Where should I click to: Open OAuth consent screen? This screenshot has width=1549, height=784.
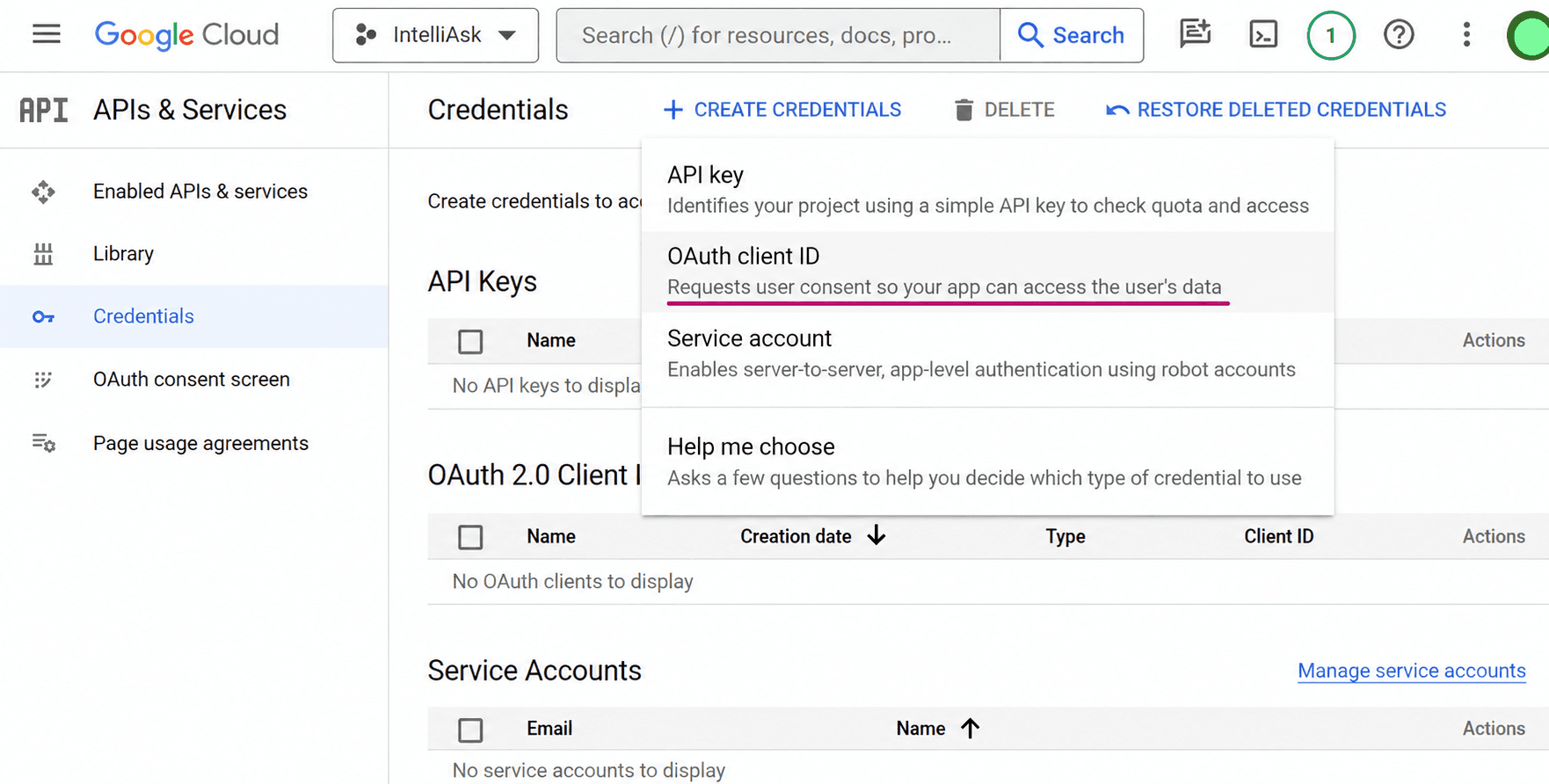194,380
